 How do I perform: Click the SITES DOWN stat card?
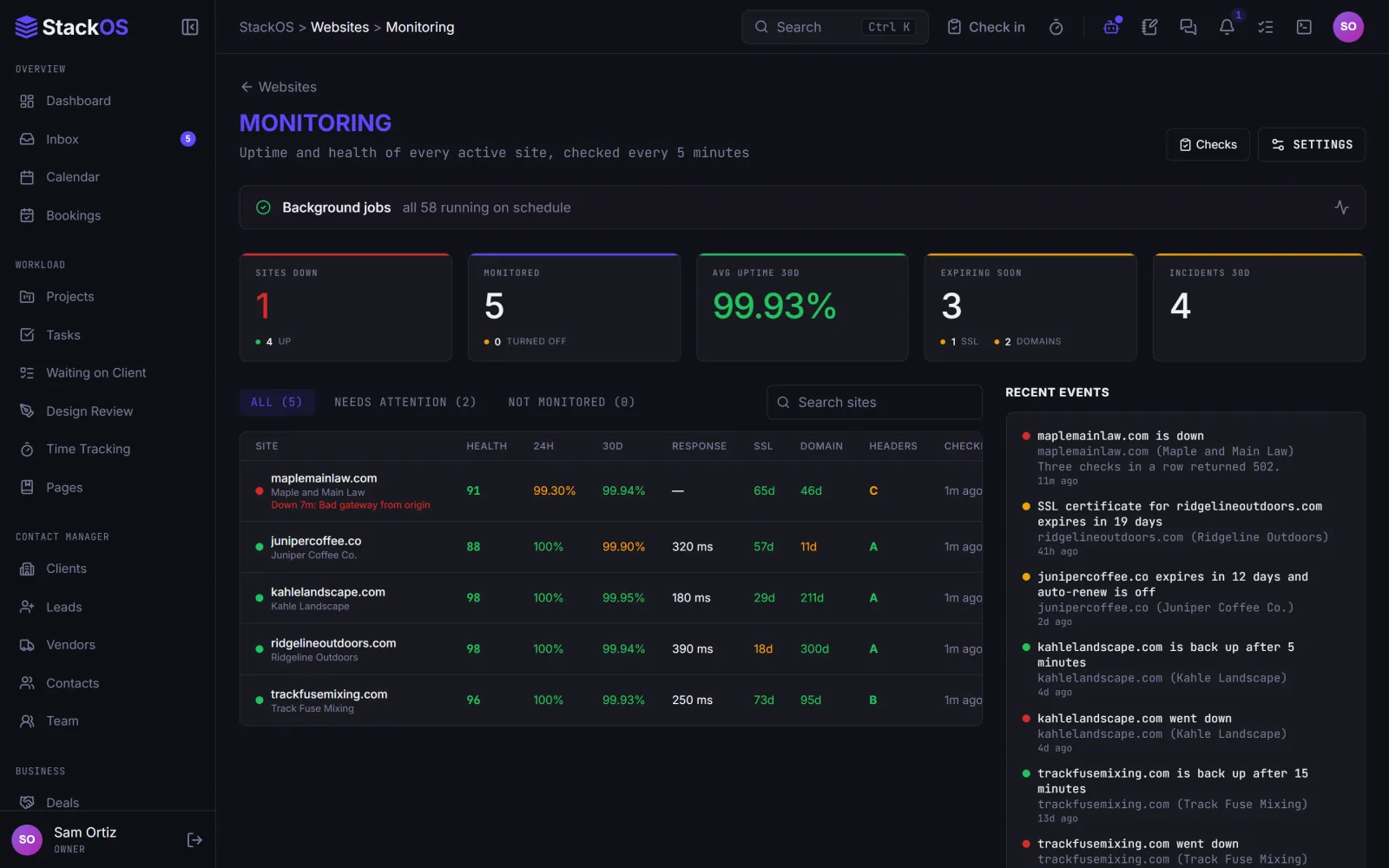click(346, 307)
